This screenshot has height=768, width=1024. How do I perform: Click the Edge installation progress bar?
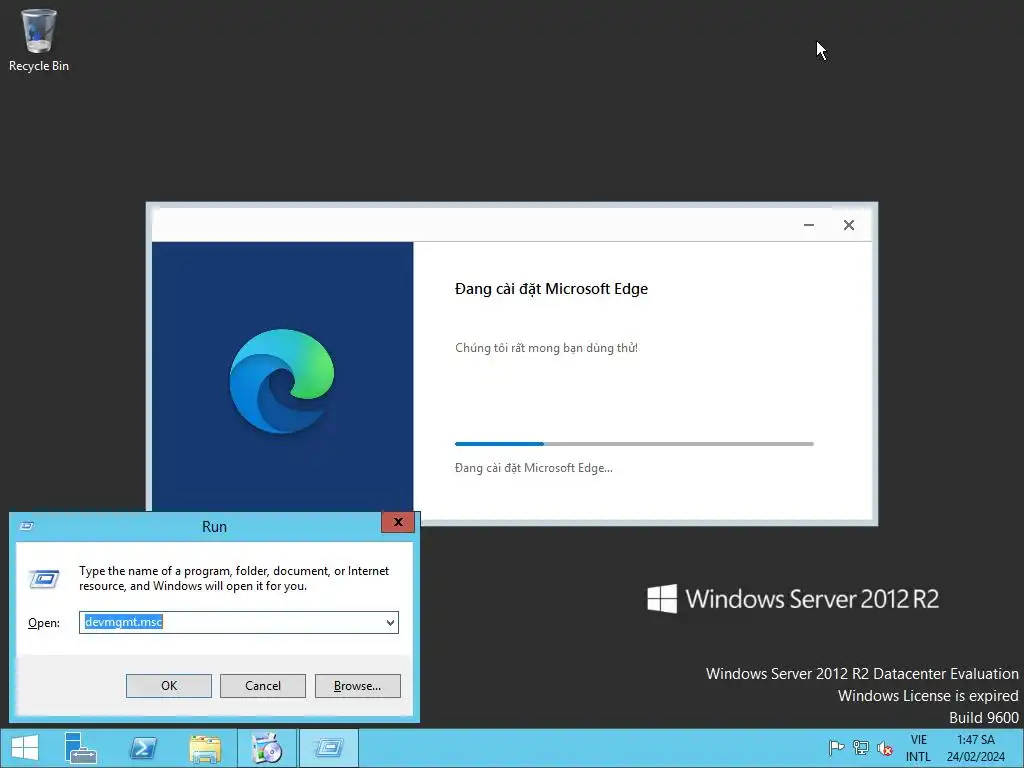[x=634, y=444]
